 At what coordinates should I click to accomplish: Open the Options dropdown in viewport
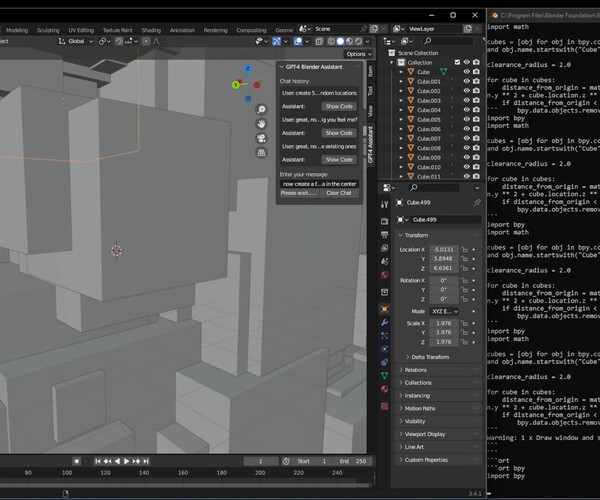click(x=359, y=54)
